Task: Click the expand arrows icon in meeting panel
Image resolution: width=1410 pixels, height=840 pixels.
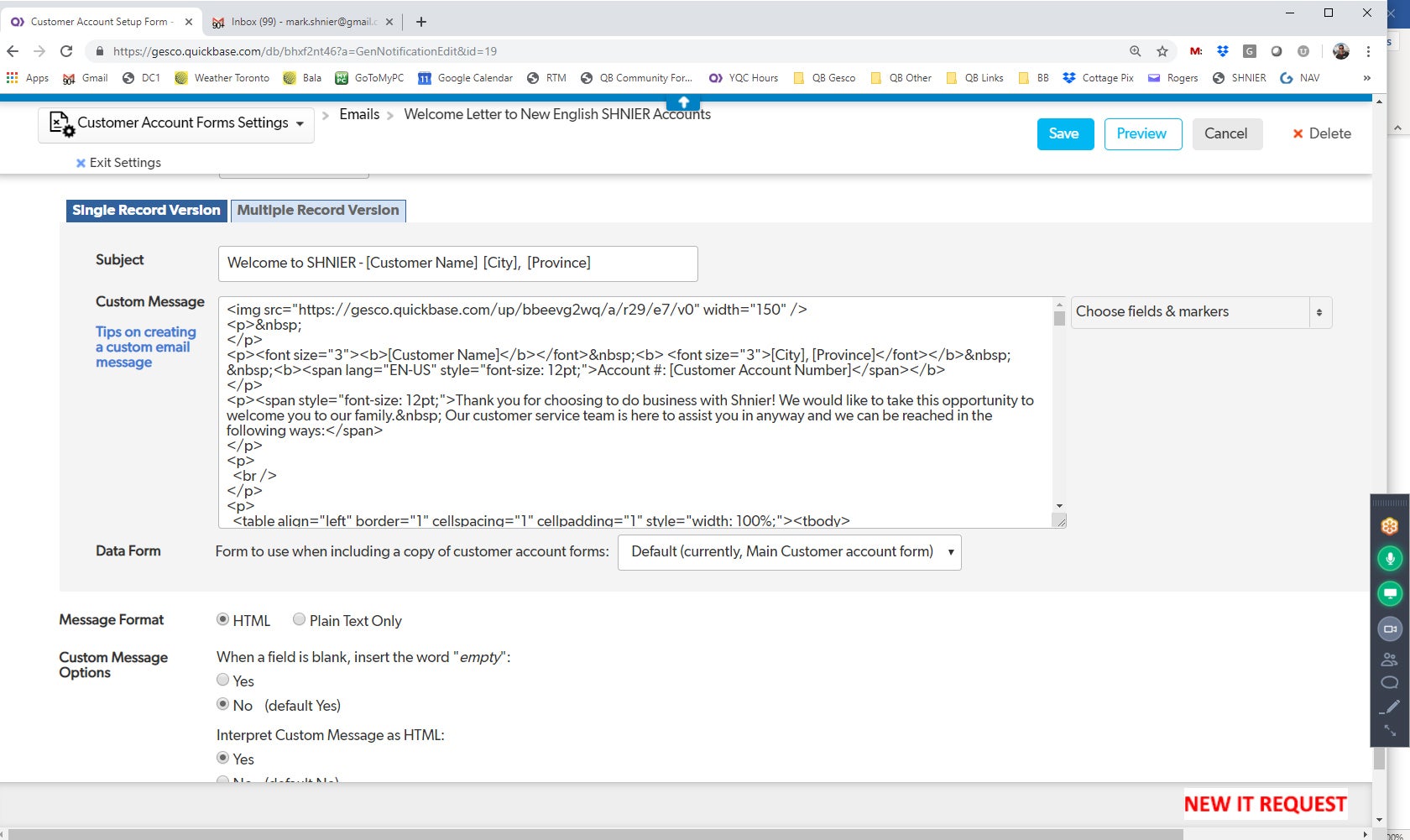Action: coord(1390,731)
